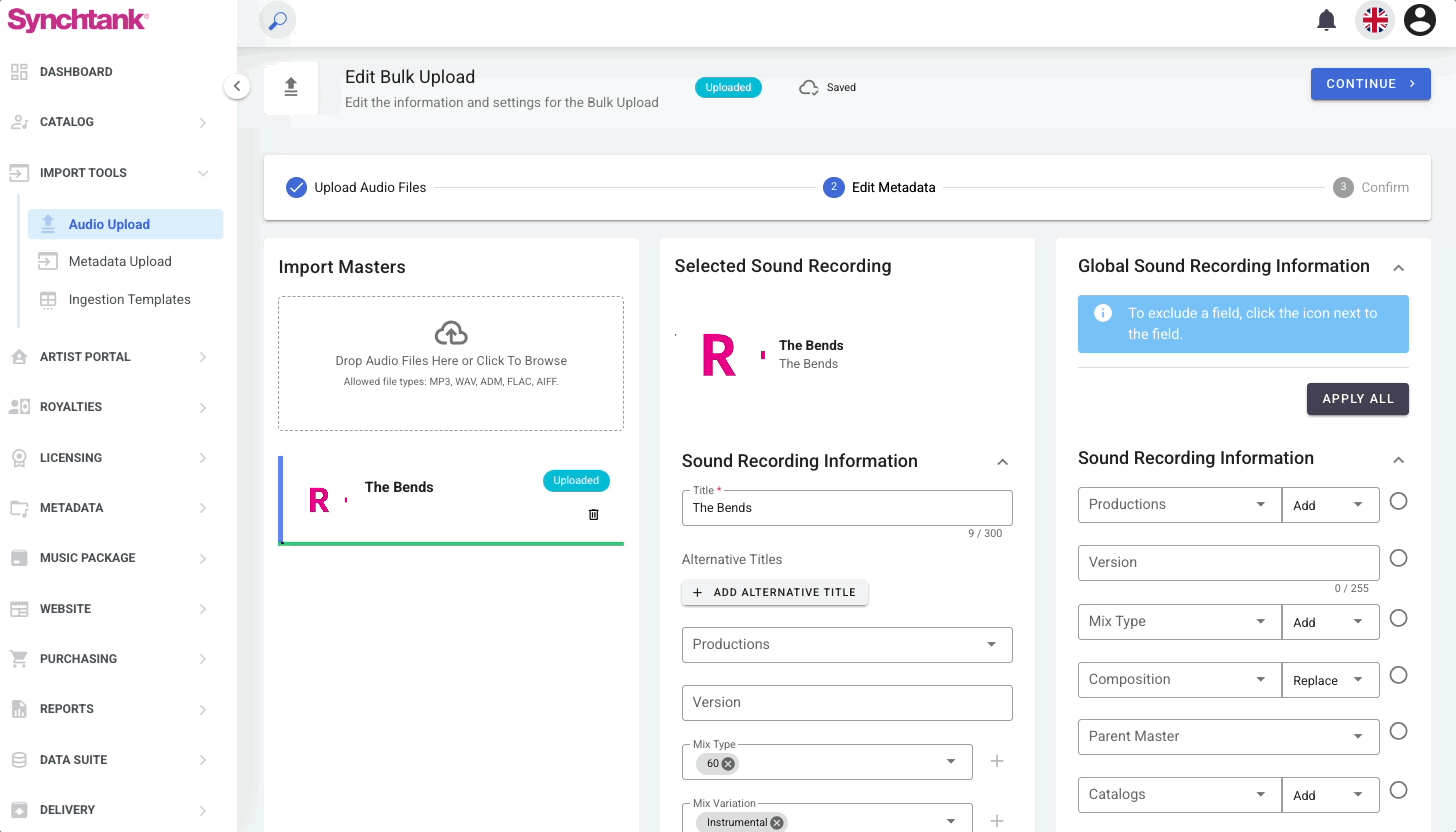
Task: Exclude the global Version field
Action: pyautogui.click(x=1399, y=558)
